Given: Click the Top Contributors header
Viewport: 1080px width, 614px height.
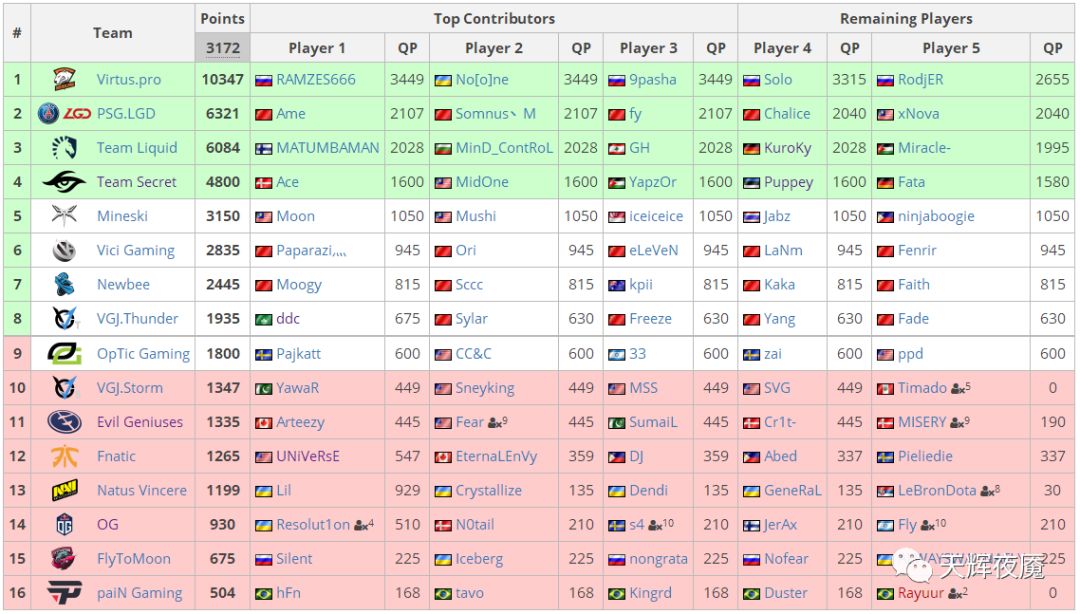Looking at the screenshot, I should [494, 19].
